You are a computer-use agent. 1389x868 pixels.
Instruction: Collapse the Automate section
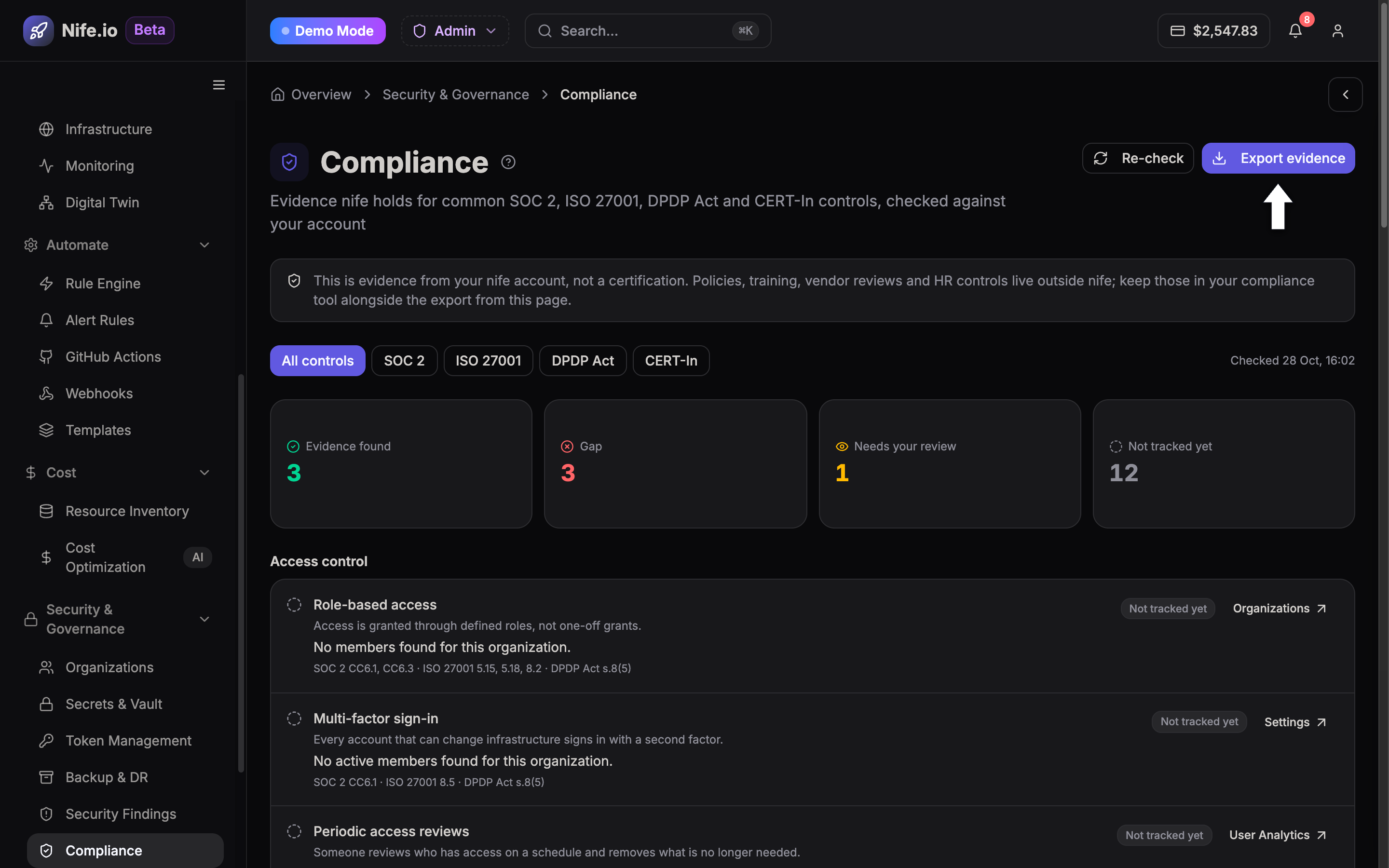[x=118, y=245]
